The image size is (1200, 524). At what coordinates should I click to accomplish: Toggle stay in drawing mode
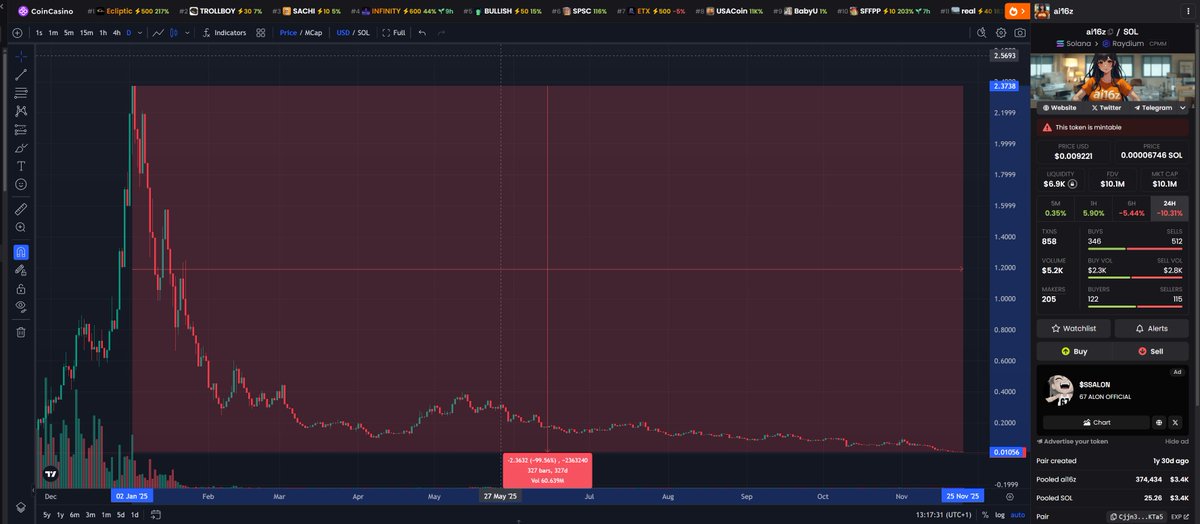[x=21, y=270]
